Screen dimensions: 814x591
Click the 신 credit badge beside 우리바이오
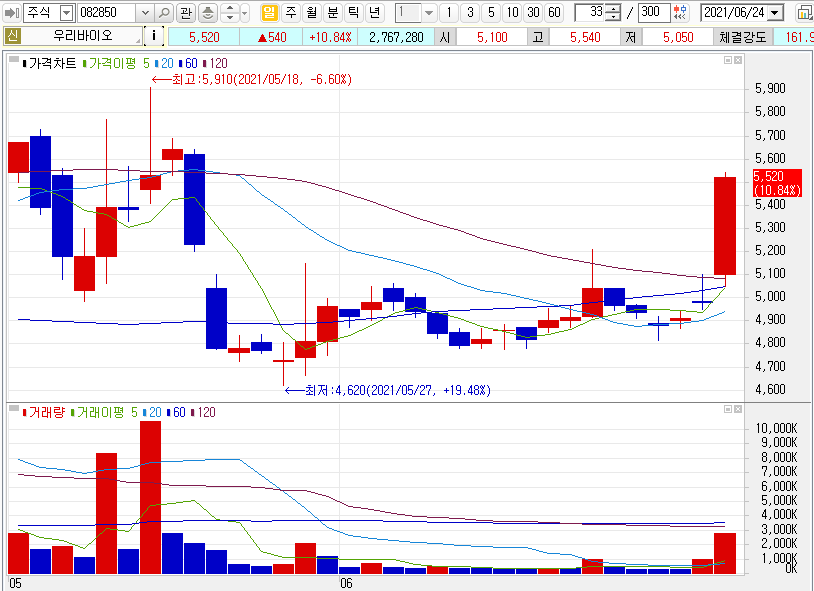point(12,36)
